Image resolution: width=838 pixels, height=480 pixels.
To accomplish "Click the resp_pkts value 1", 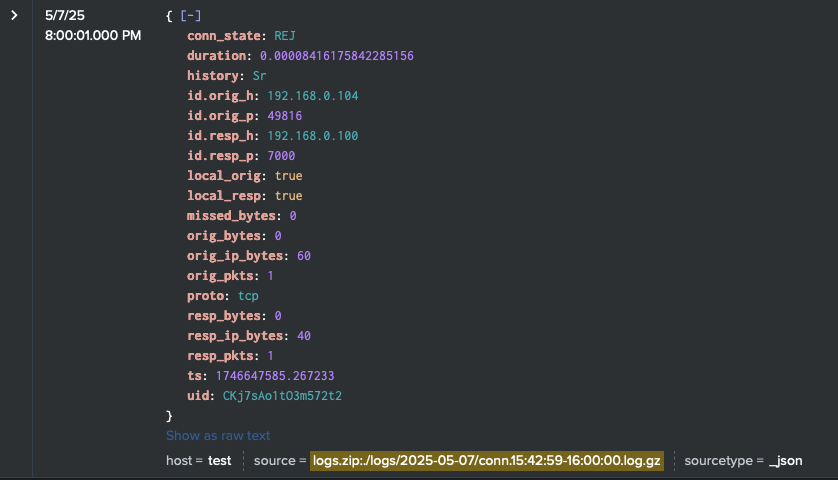I will tap(270, 356).
